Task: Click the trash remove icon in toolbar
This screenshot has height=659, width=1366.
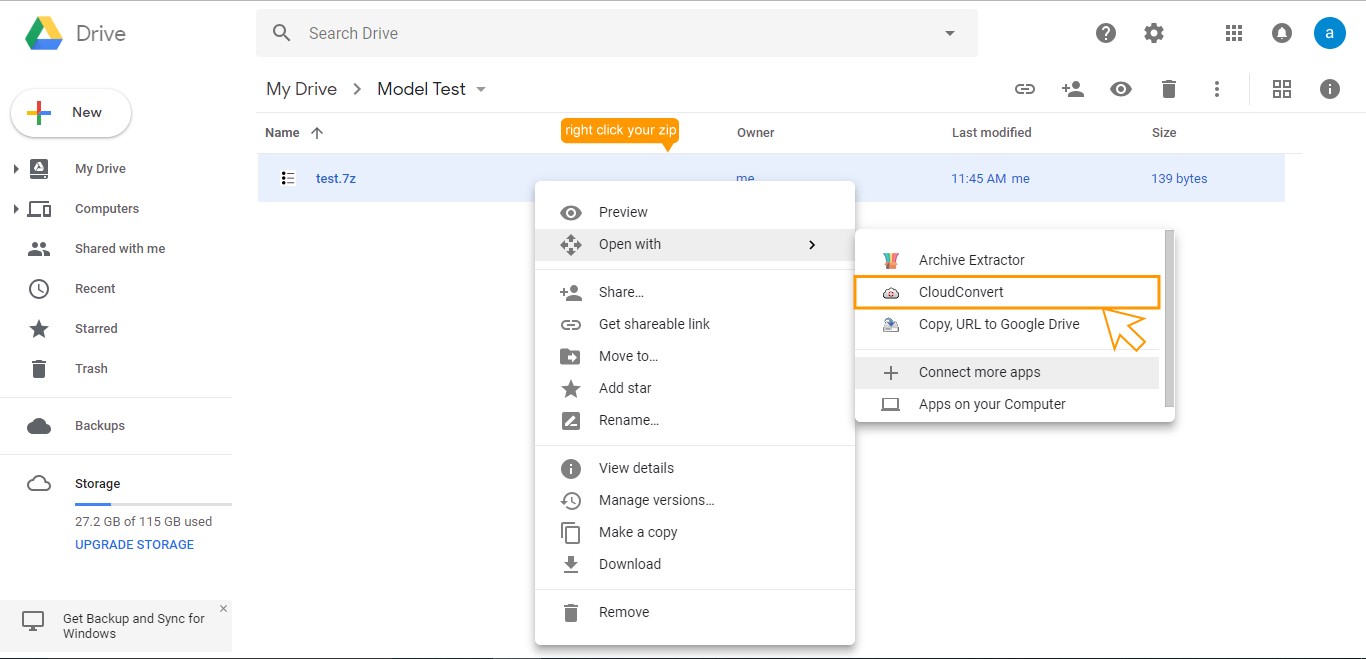Action: point(1168,89)
